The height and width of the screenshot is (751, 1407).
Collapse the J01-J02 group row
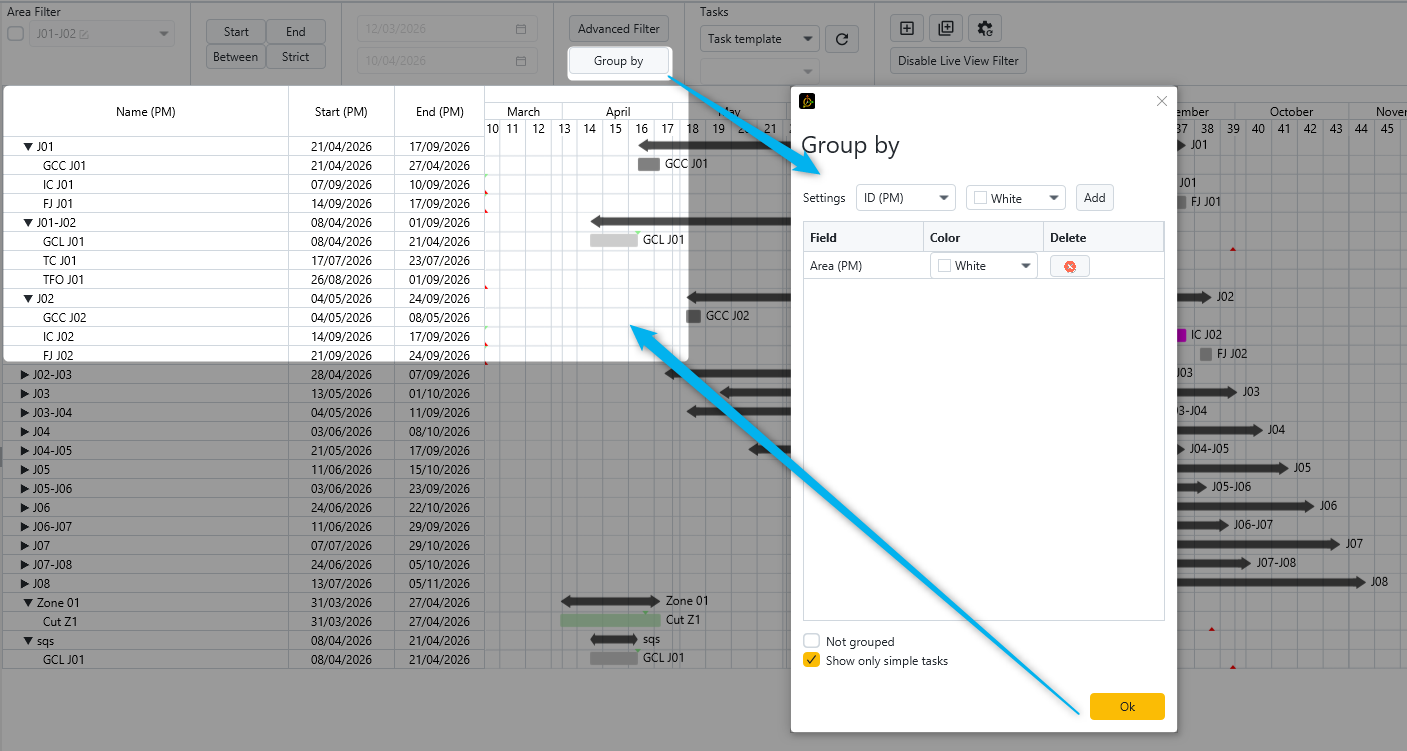29,223
